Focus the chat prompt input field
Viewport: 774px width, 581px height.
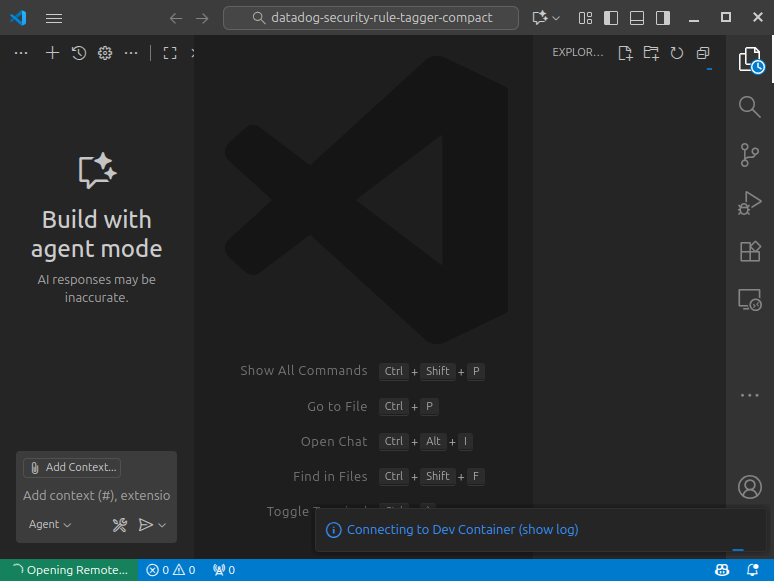click(x=97, y=496)
